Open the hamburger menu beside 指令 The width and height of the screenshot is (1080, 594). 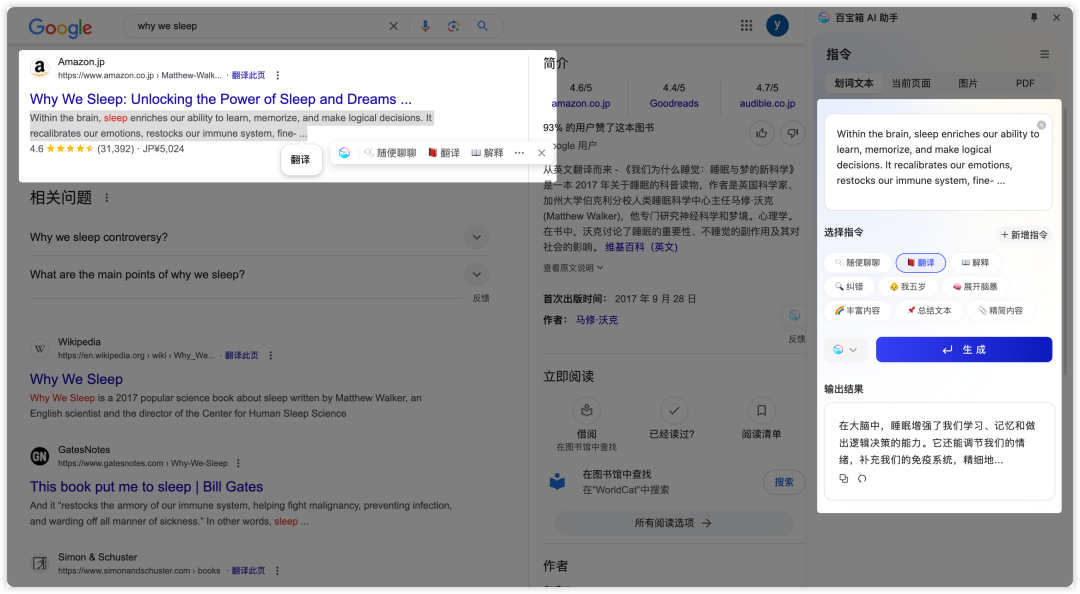tap(1044, 54)
